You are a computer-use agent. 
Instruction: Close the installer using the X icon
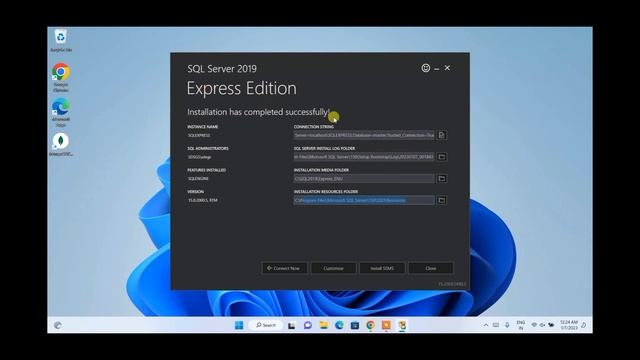point(447,68)
